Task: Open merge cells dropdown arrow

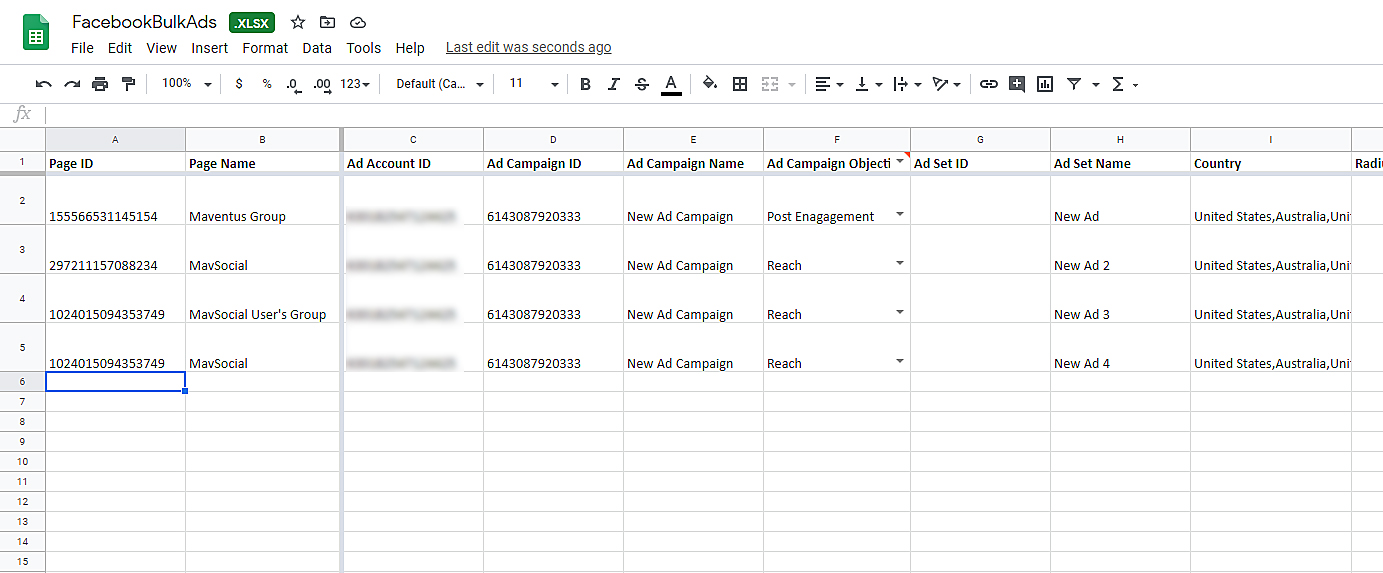Action: [792, 85]
